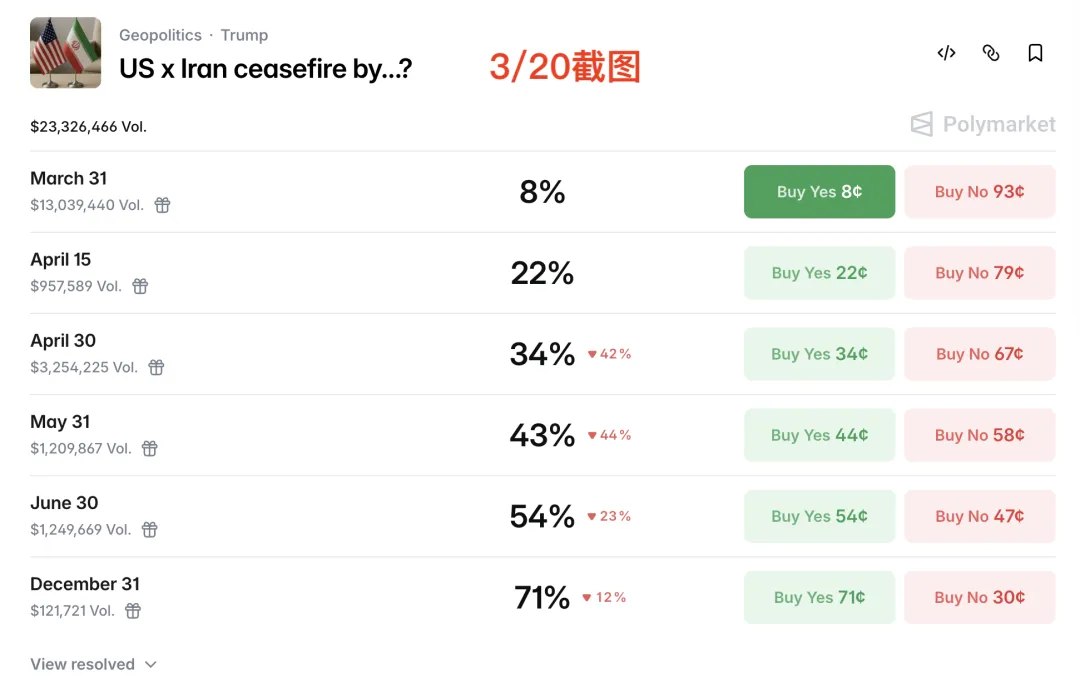Screen dimensions: 1080x688
Task: Click the gift icon beside April 30 volume
Action: (x=156, y=367)
